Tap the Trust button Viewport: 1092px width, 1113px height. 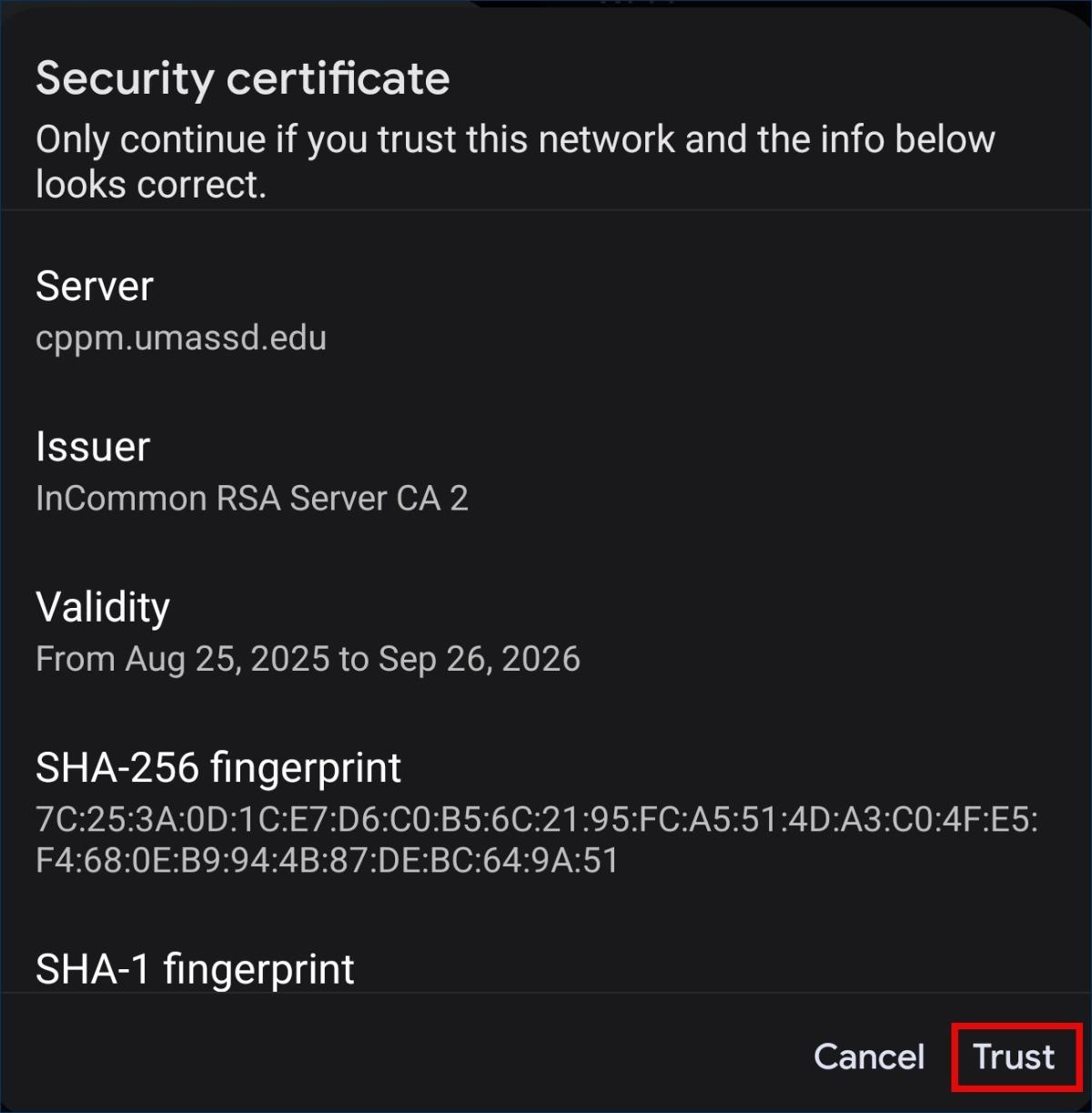point(1015,1057)
